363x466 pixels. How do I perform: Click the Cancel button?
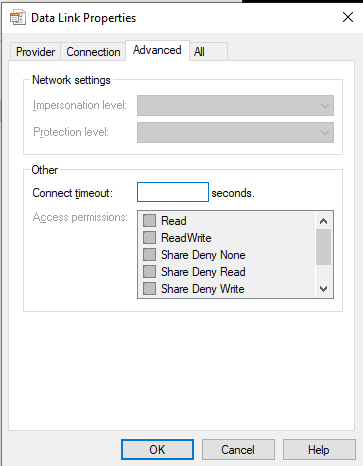coord(238,450)
